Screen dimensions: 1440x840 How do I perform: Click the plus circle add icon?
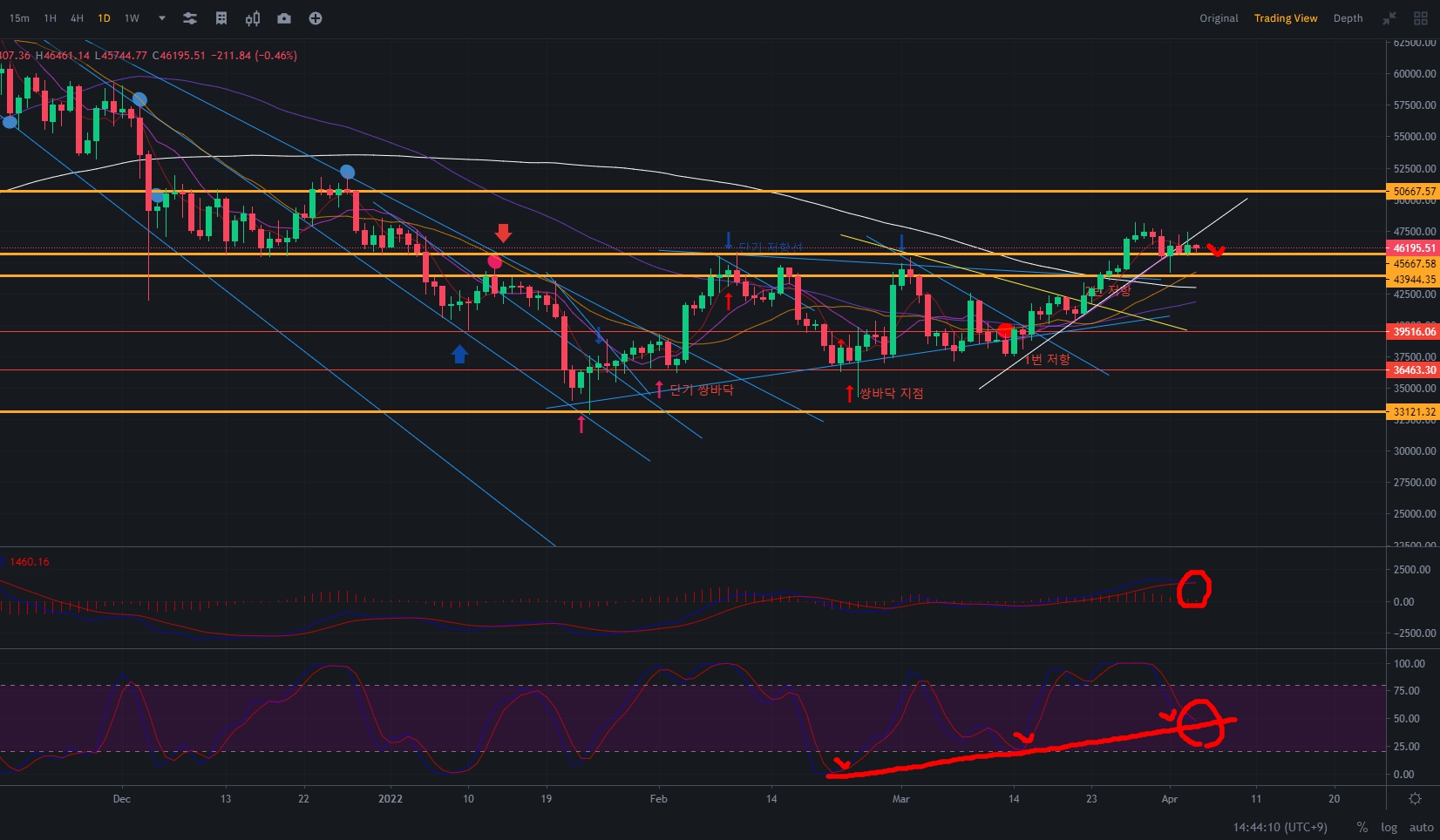(316, 18)
